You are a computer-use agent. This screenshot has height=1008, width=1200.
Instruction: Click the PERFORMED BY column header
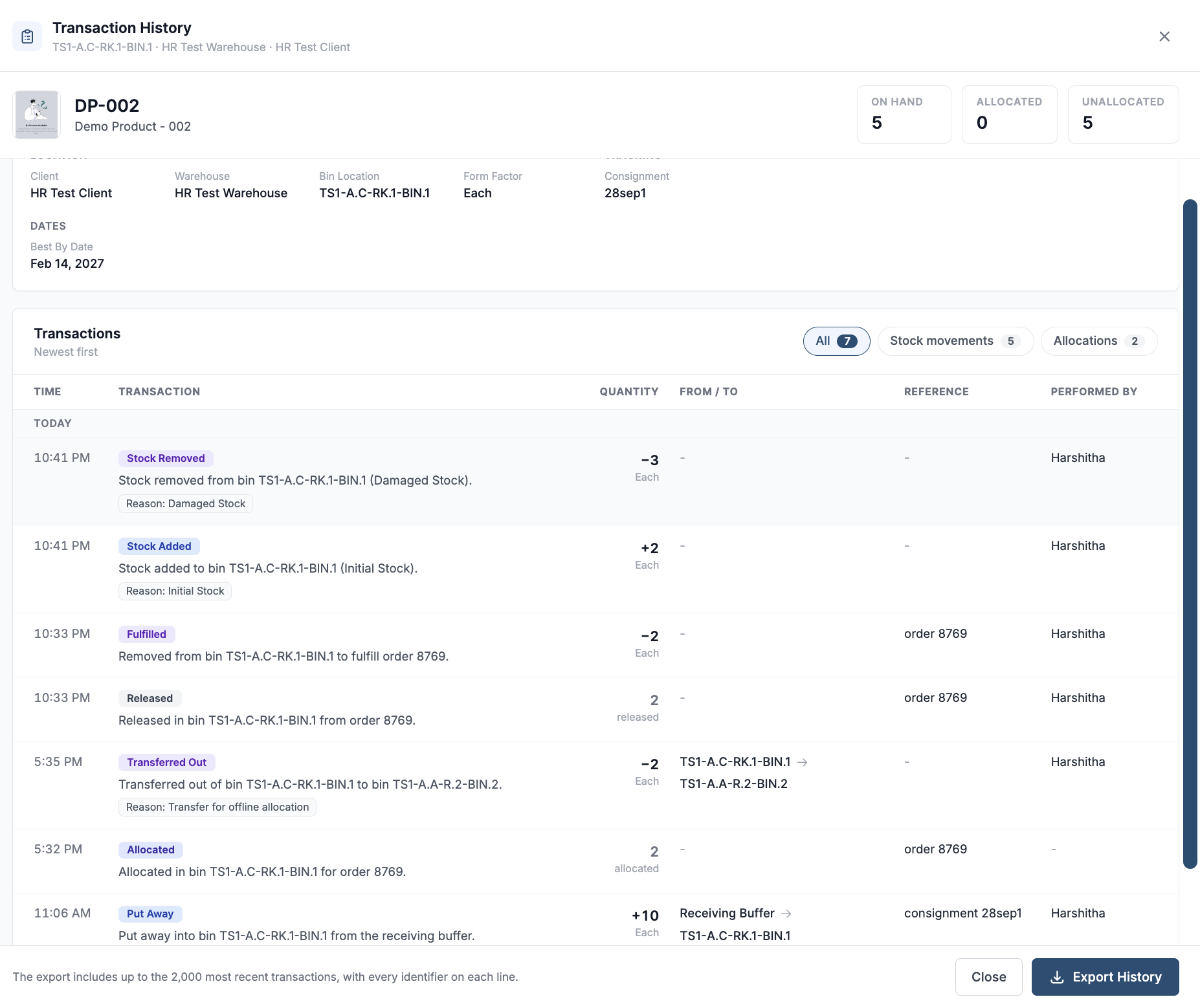[1094, 391]
